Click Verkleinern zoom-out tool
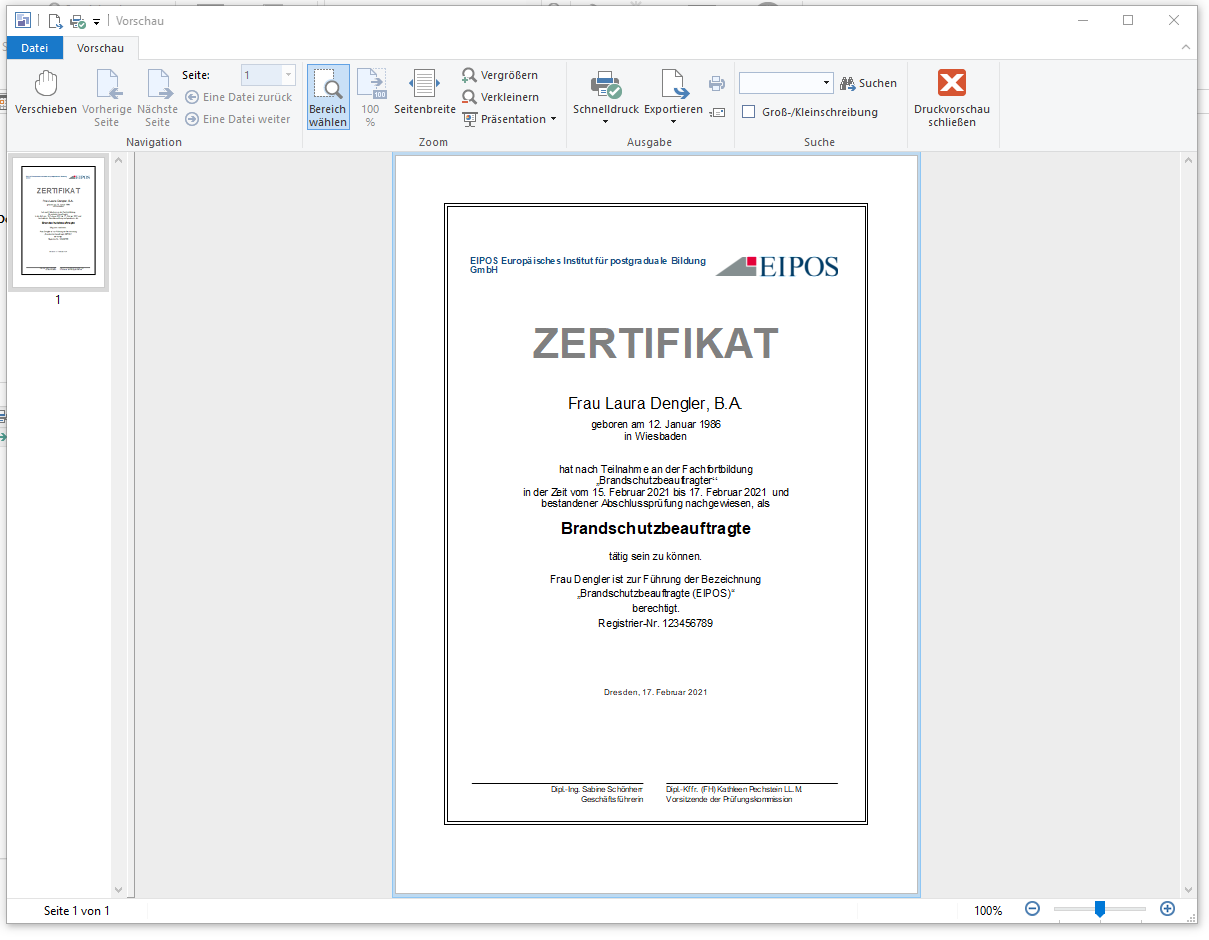The height and width of the screenshot is (940, 1209). (x=500, y=97)
